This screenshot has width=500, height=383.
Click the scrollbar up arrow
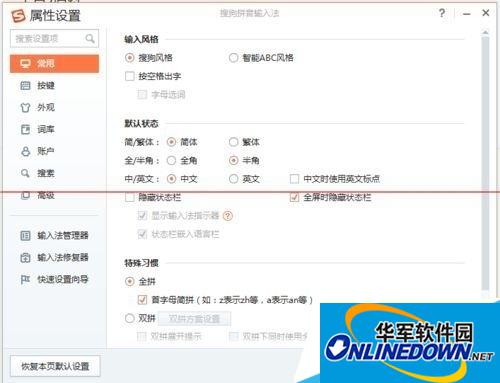(x=485, y=32)
